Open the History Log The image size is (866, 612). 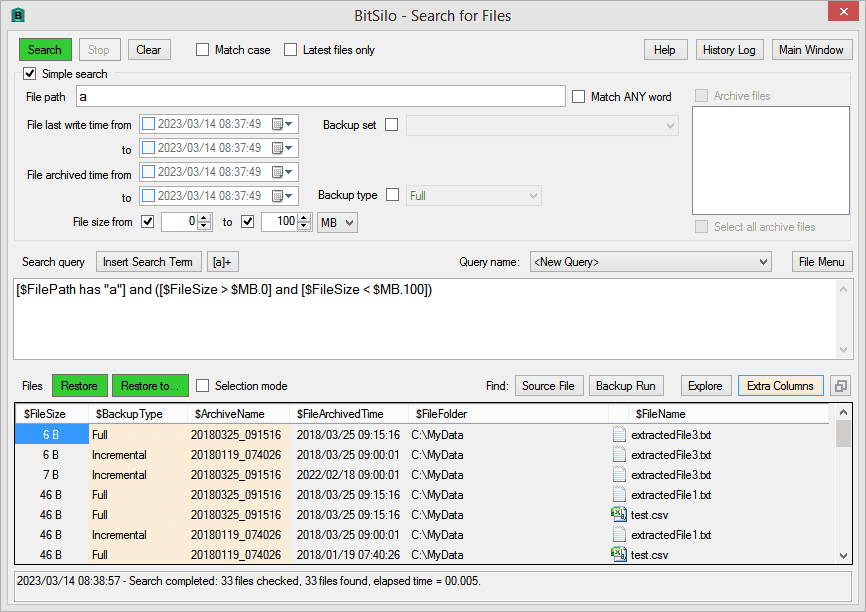pyautogui.click(x=729, y=50)
